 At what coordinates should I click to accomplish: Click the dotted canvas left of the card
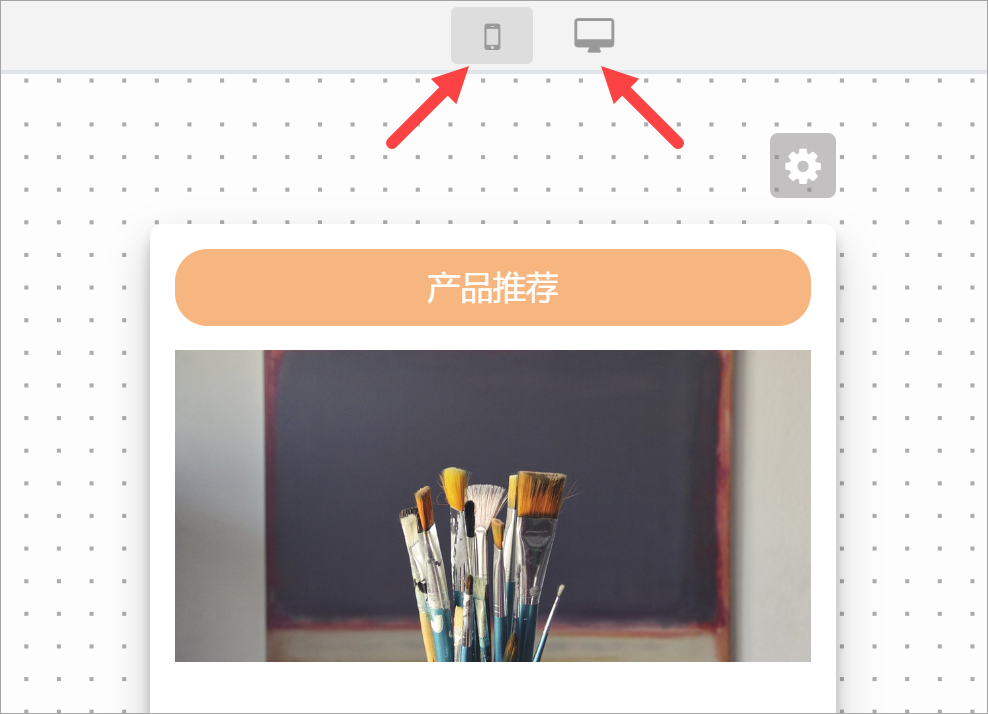pyautogui.click(x=76, y=441)
